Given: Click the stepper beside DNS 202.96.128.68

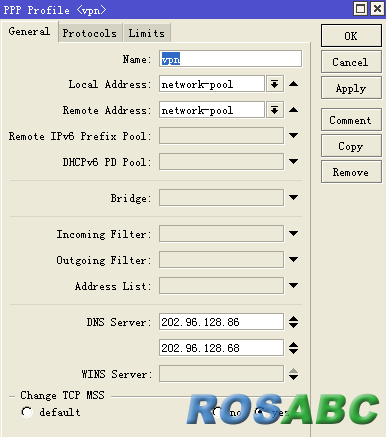Looking at the screenshot, I should 293,348.
